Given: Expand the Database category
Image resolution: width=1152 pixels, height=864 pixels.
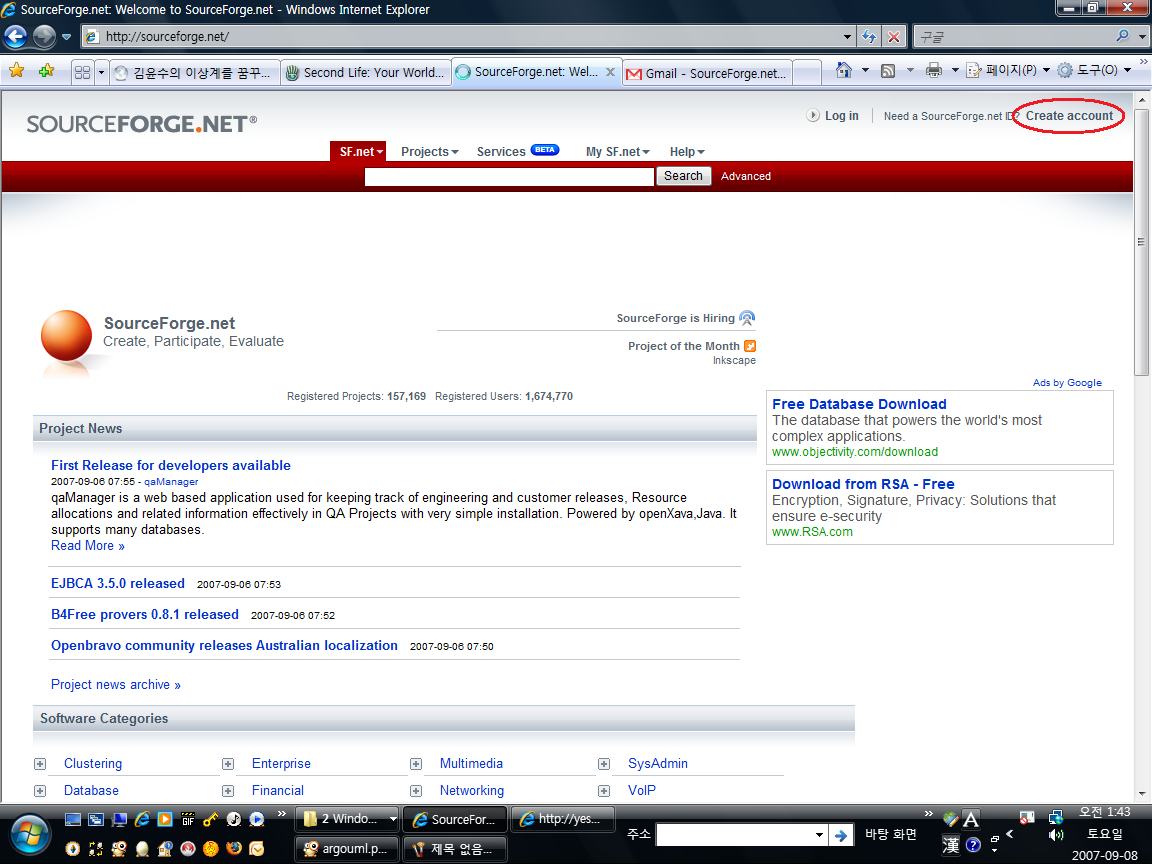Looking at the screenshot, I should point(40,791).
